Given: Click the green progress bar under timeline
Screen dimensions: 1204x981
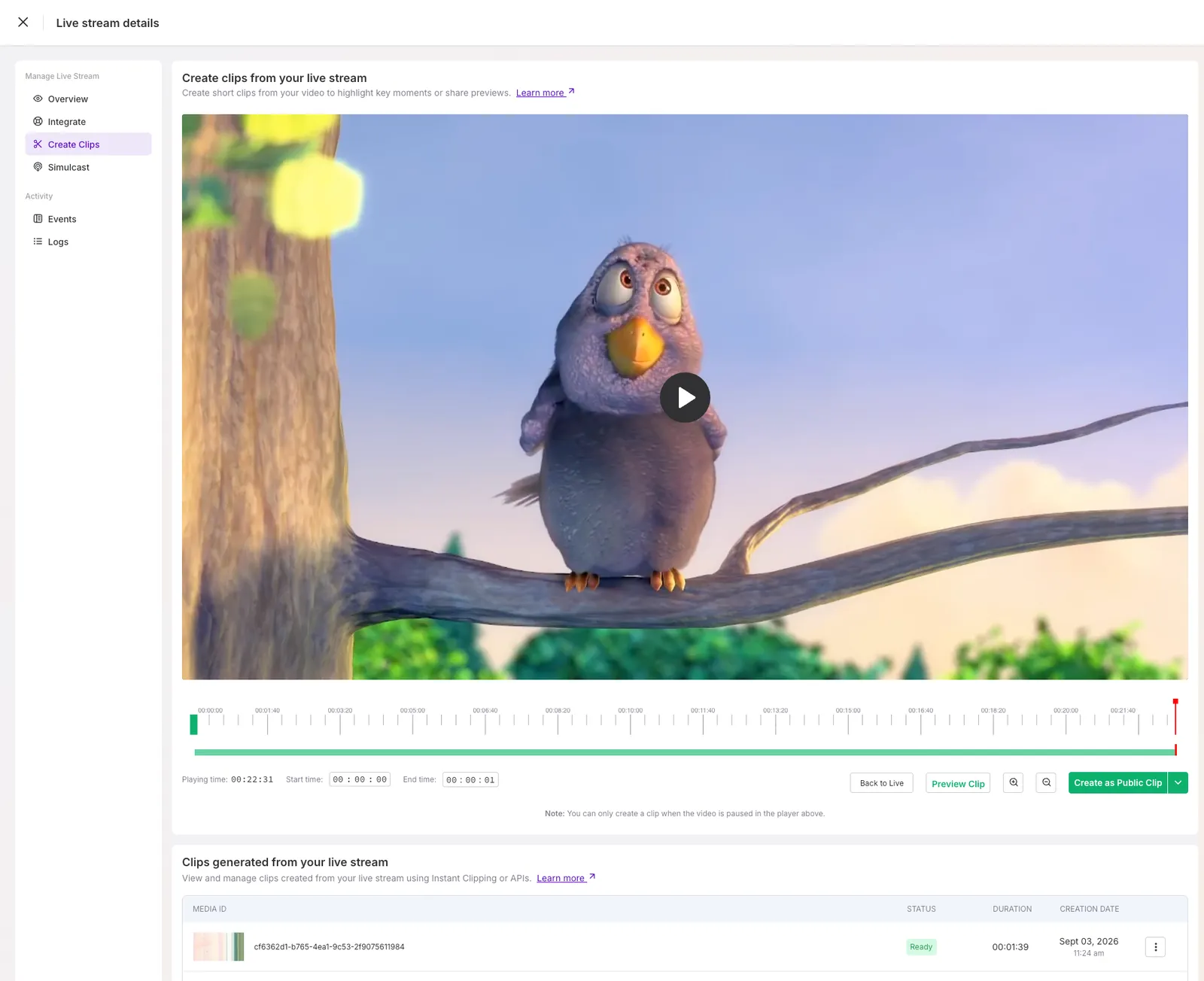Looking at the screenshot, I should pos(685,752).
